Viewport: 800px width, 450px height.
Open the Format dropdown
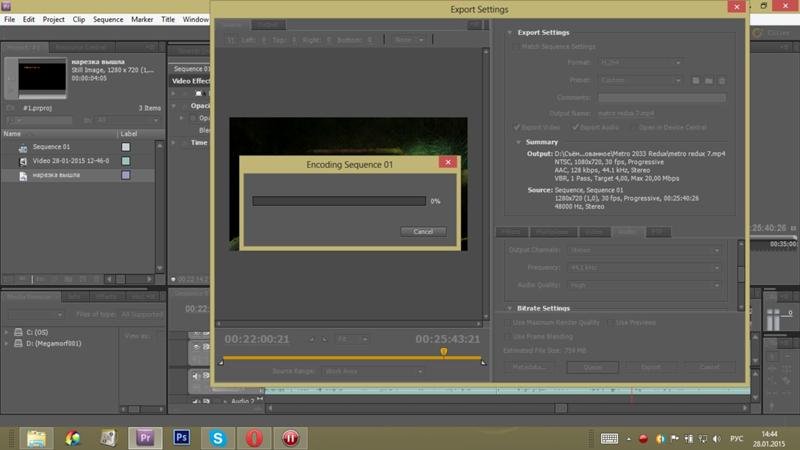click(x=640, y=62)
